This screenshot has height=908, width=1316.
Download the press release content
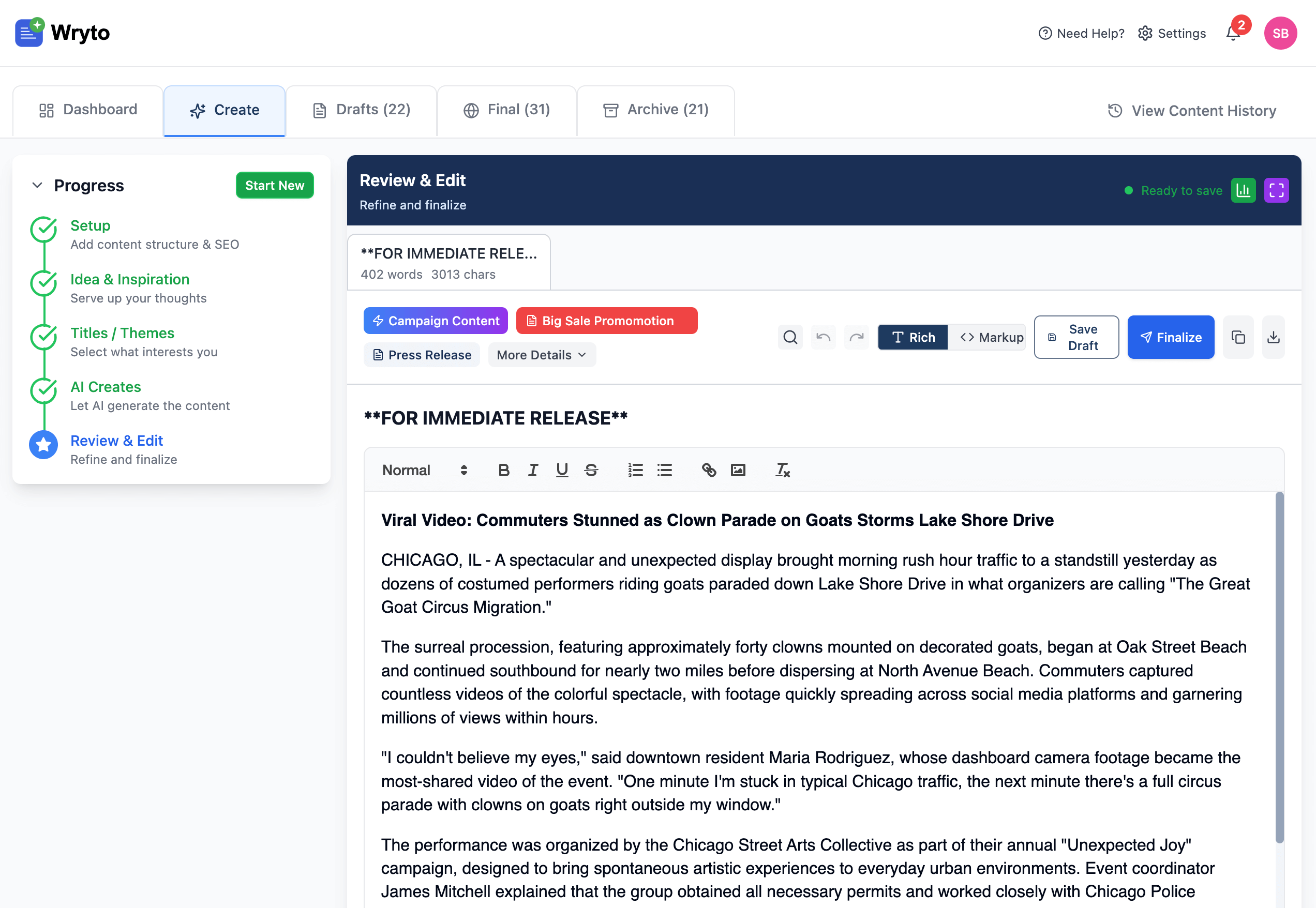1273,337
